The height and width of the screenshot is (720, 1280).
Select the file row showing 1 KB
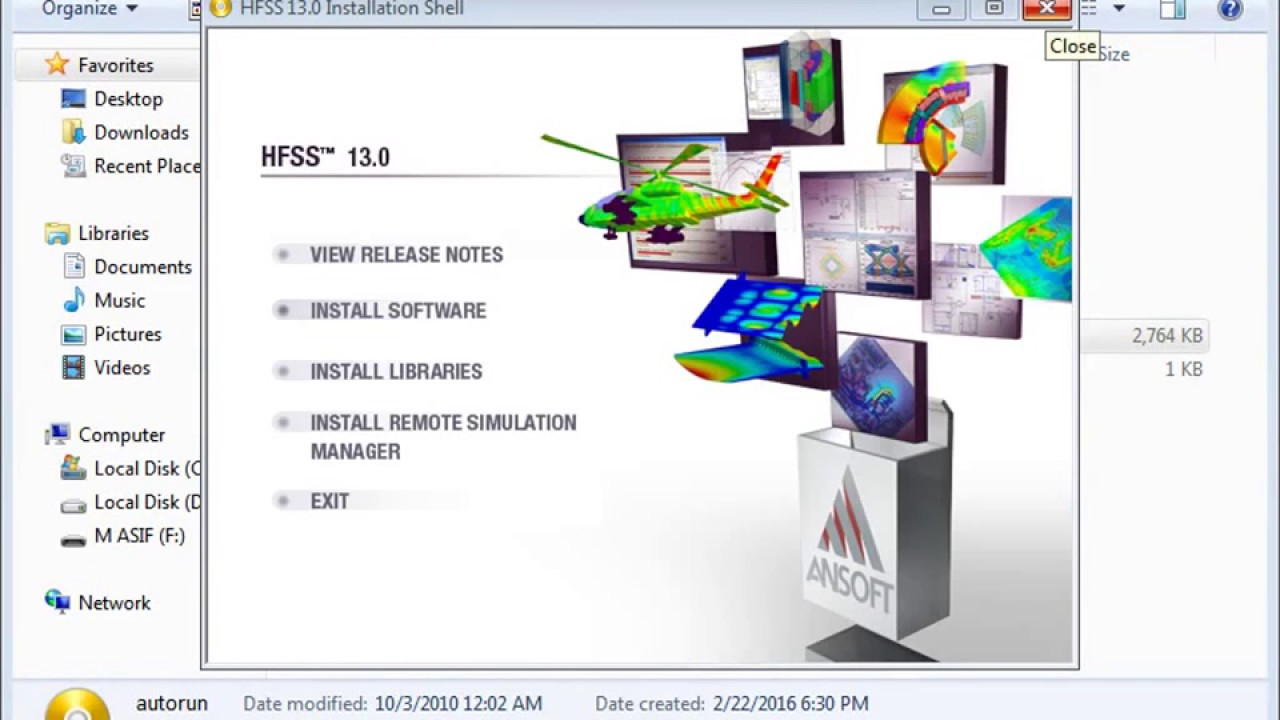pos(1144,370)
